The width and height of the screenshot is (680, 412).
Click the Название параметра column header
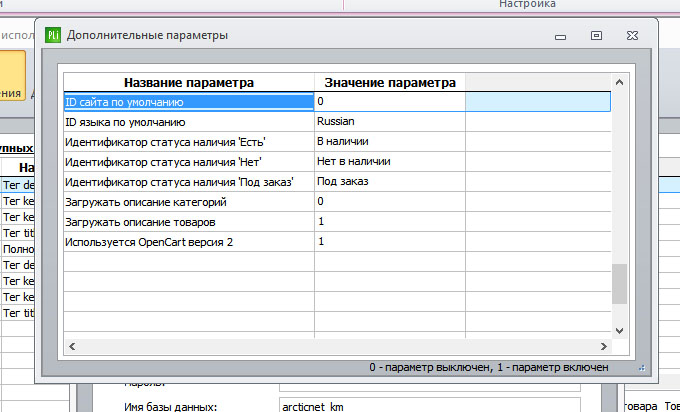coord(189,82)
